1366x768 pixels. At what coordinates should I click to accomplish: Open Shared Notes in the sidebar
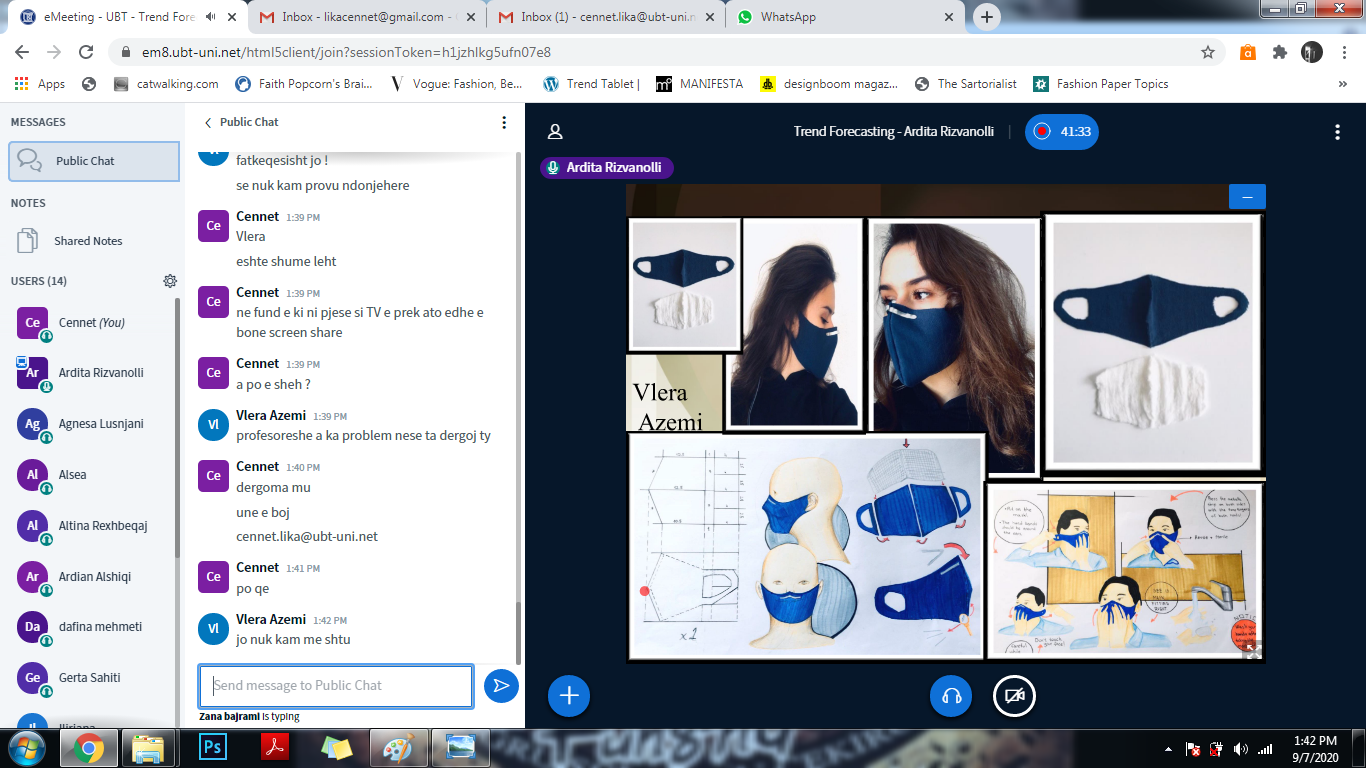(88, 241)
